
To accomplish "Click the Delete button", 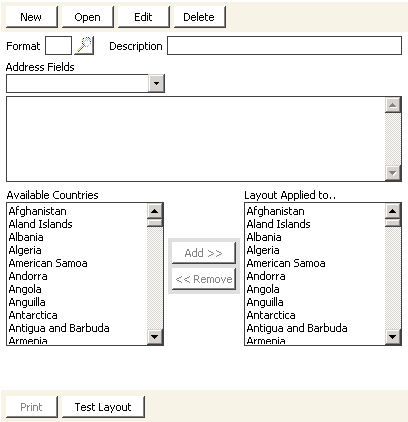I will tap(199, 17).
